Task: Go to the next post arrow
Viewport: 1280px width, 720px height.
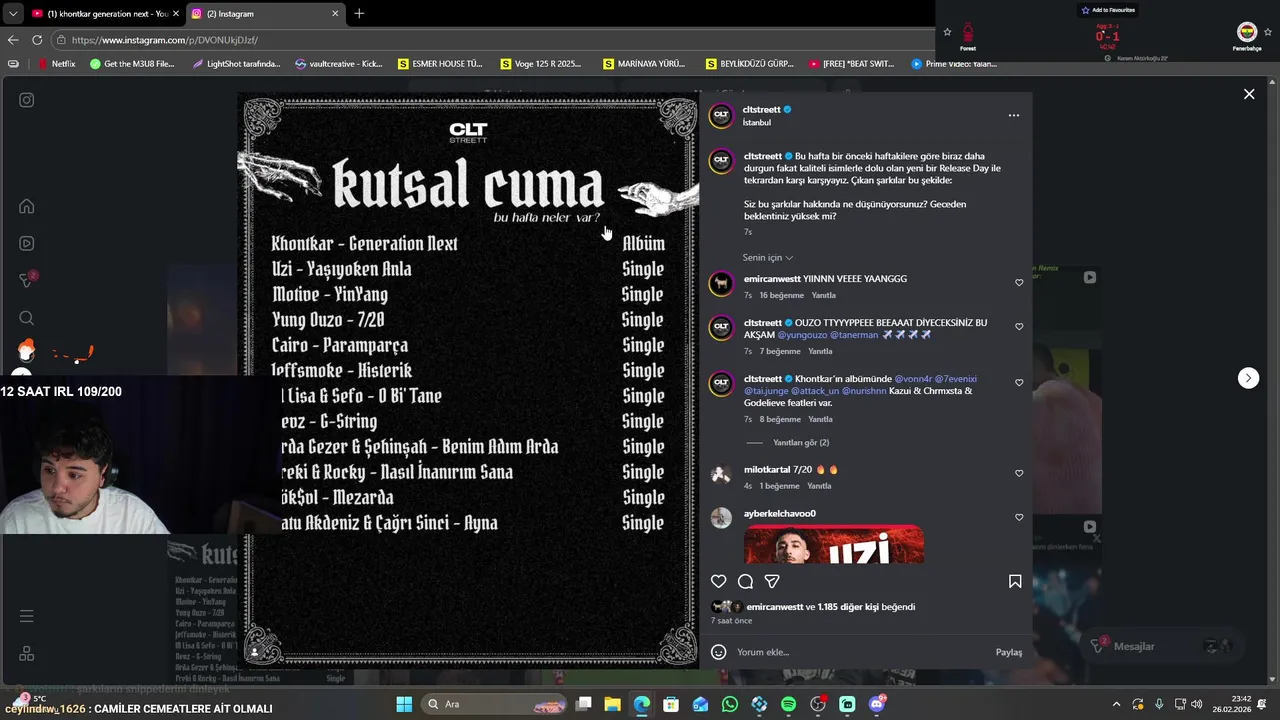Action: coord(1248,378)
